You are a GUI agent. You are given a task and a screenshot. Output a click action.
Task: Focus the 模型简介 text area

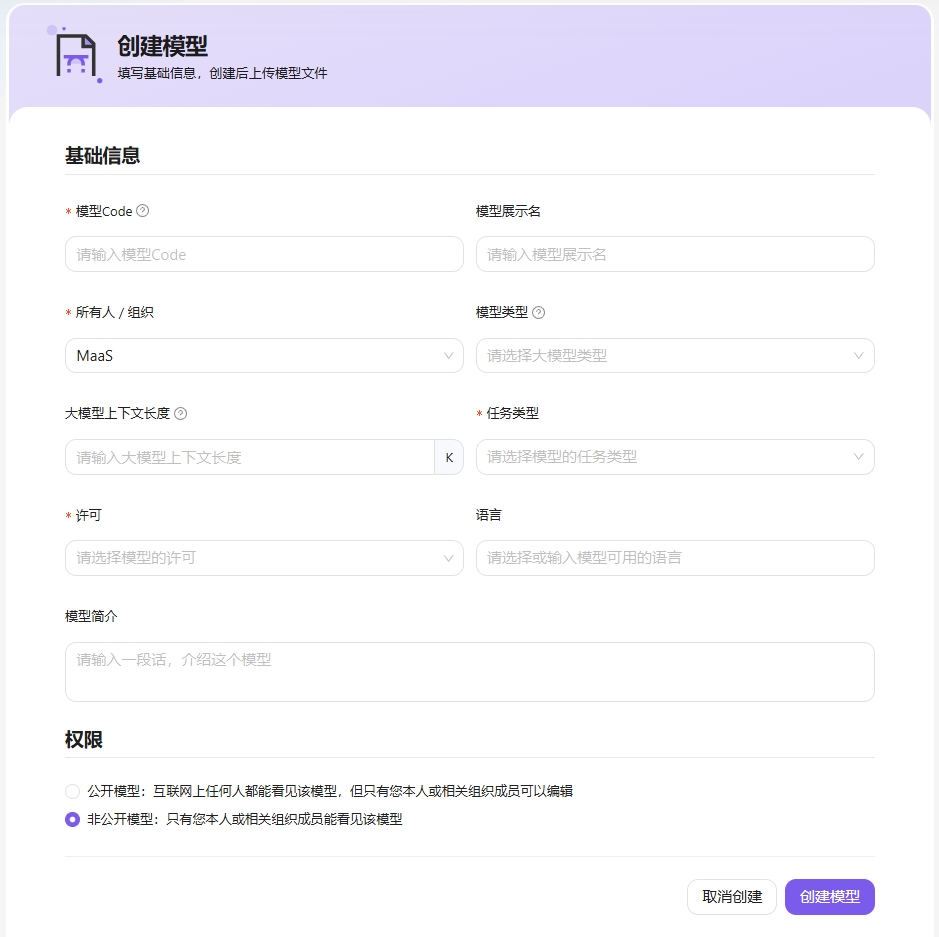point(470,672)
